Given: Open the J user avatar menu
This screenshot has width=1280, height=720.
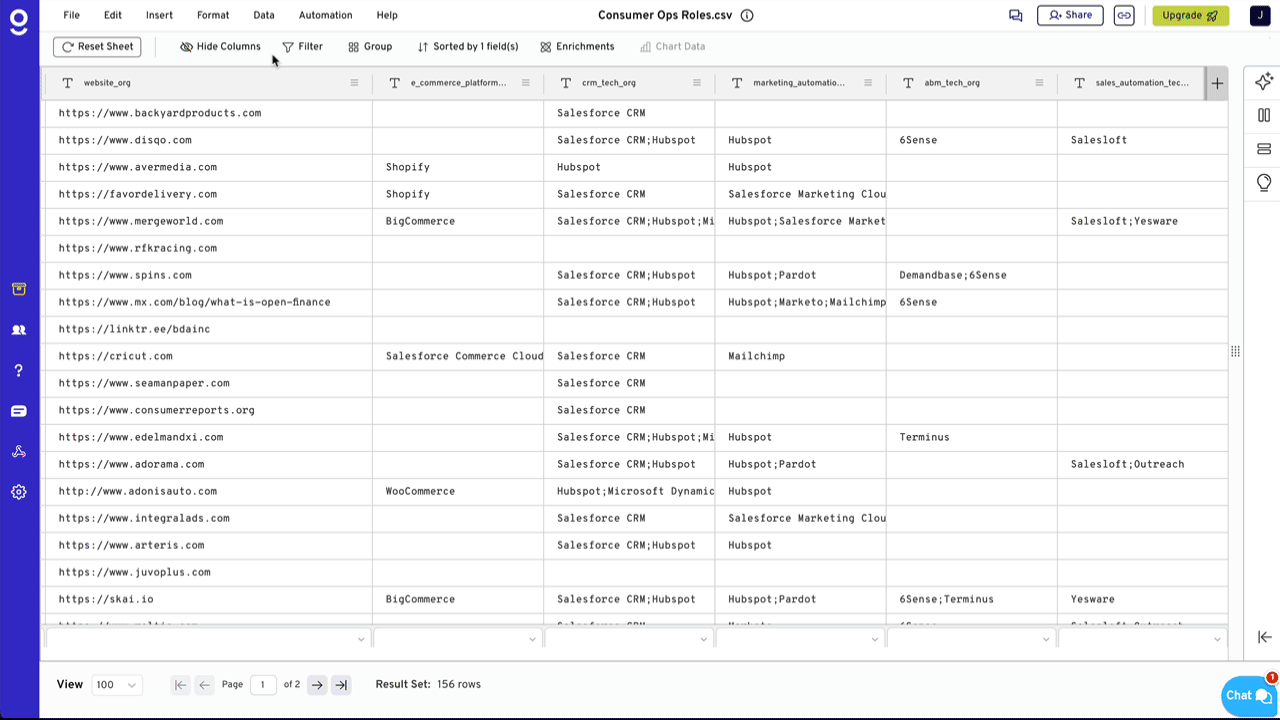Looking at the screenshot, I should (1260, 16).
